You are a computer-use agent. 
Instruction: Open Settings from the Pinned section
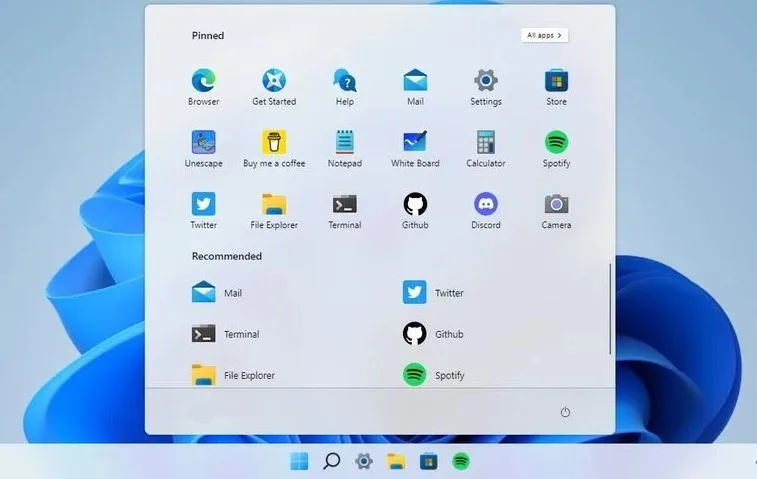click(486, 87)
